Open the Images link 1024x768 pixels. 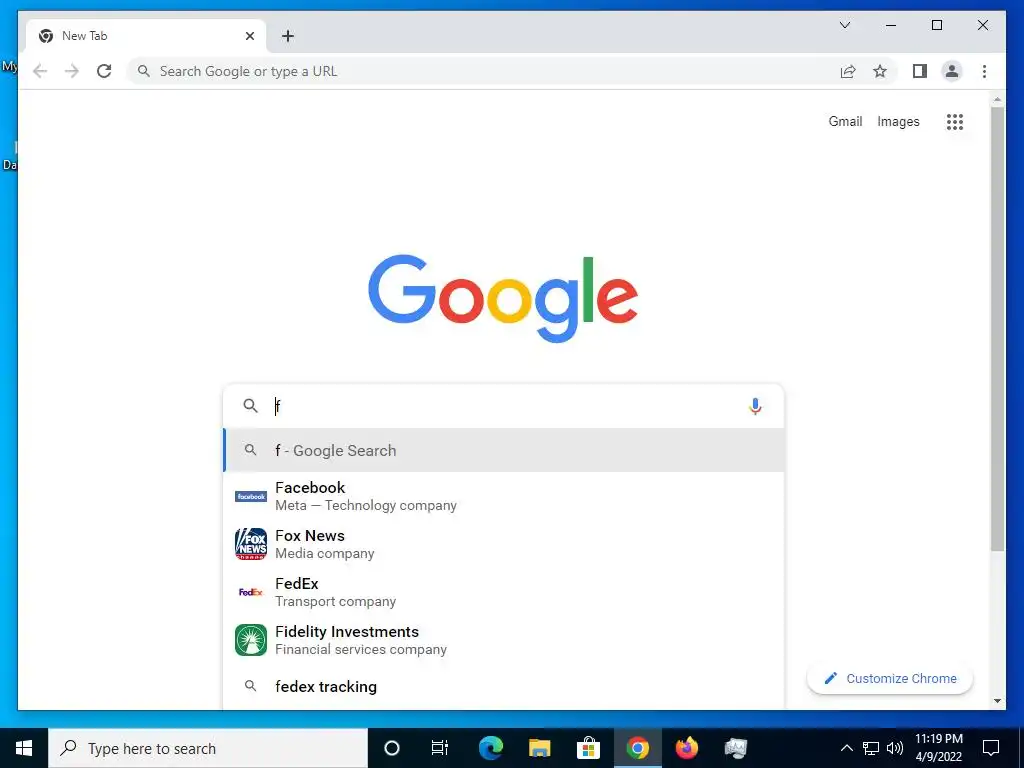[x=898, y=121]
